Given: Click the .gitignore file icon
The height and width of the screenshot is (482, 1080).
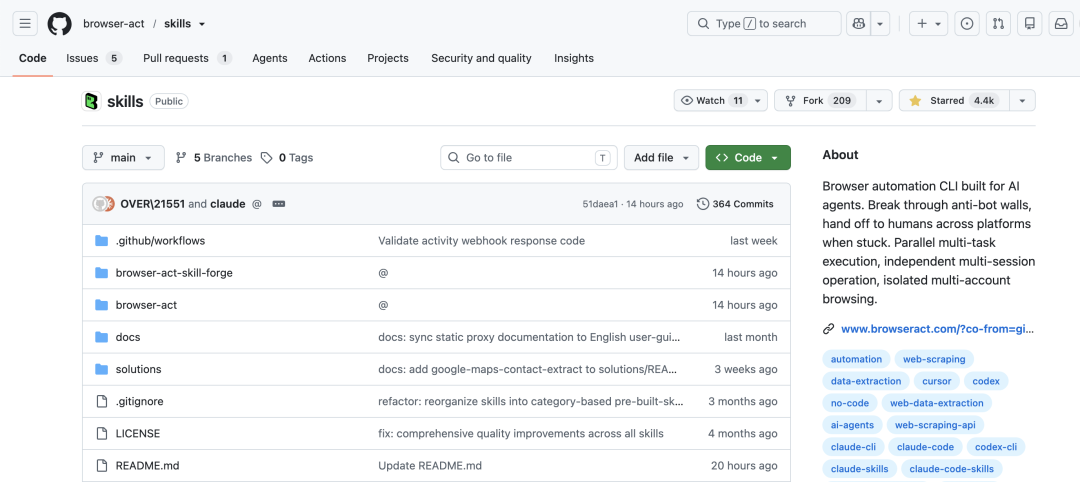Looking at the screenshot, I should 102,401.
